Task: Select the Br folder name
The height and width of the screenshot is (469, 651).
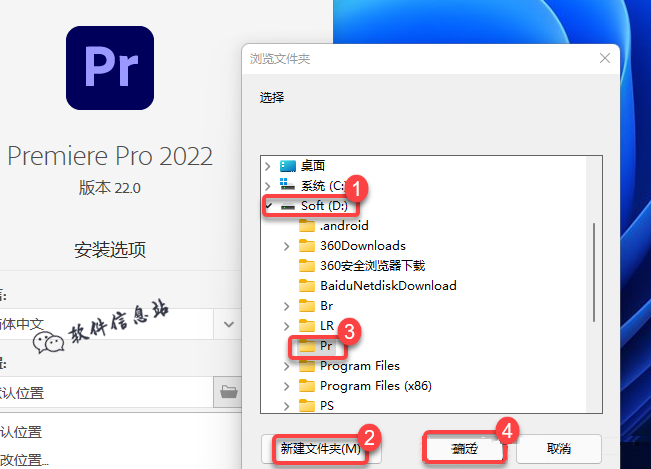Action: click(x=326, y=306)
